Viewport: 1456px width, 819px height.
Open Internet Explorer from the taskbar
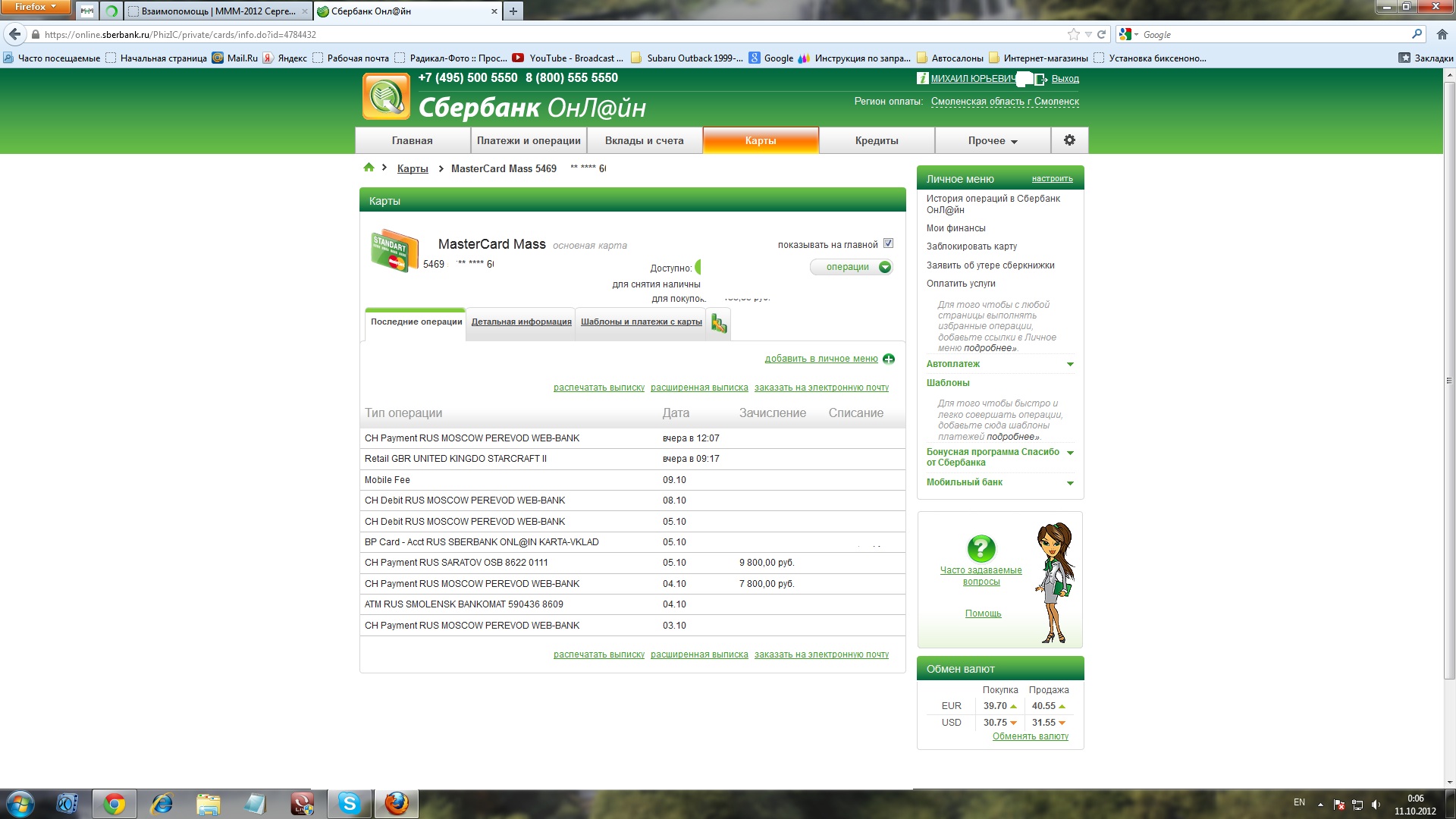point(162,804)
